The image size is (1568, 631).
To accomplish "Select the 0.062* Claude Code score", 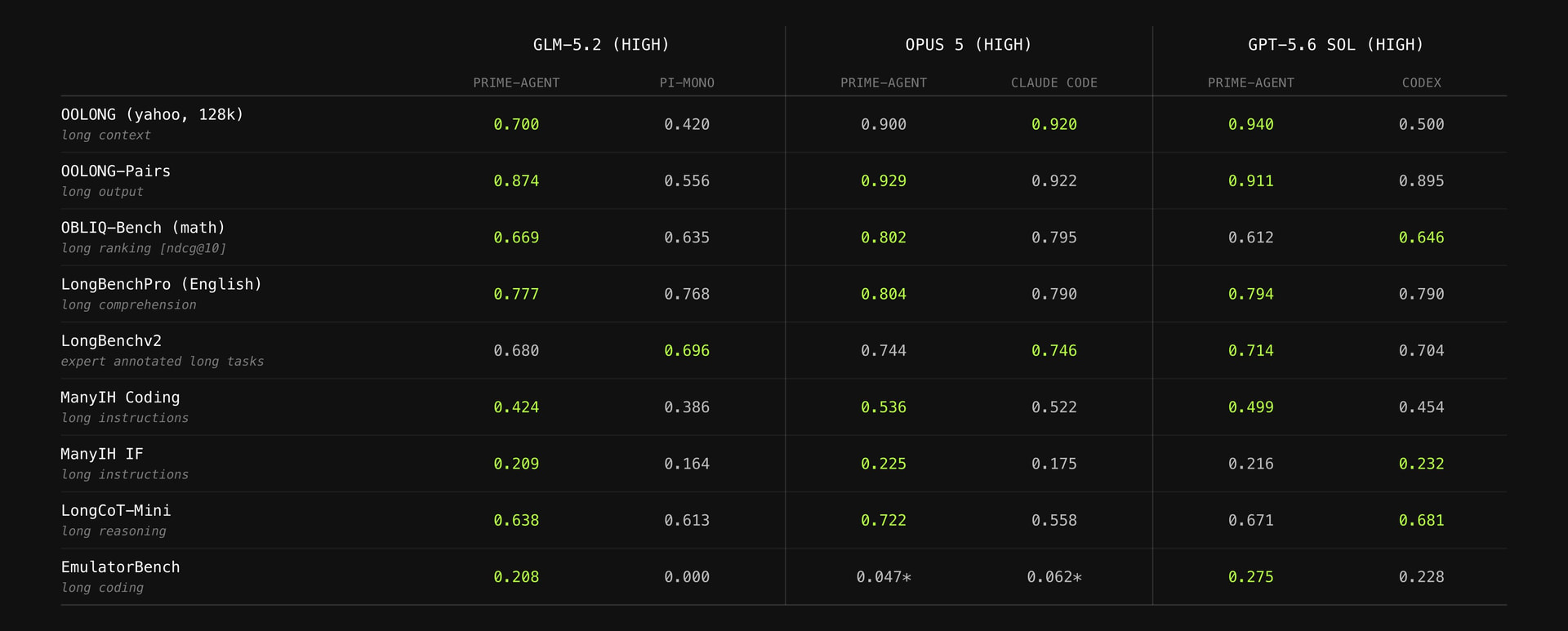I will click(1054, 577).
